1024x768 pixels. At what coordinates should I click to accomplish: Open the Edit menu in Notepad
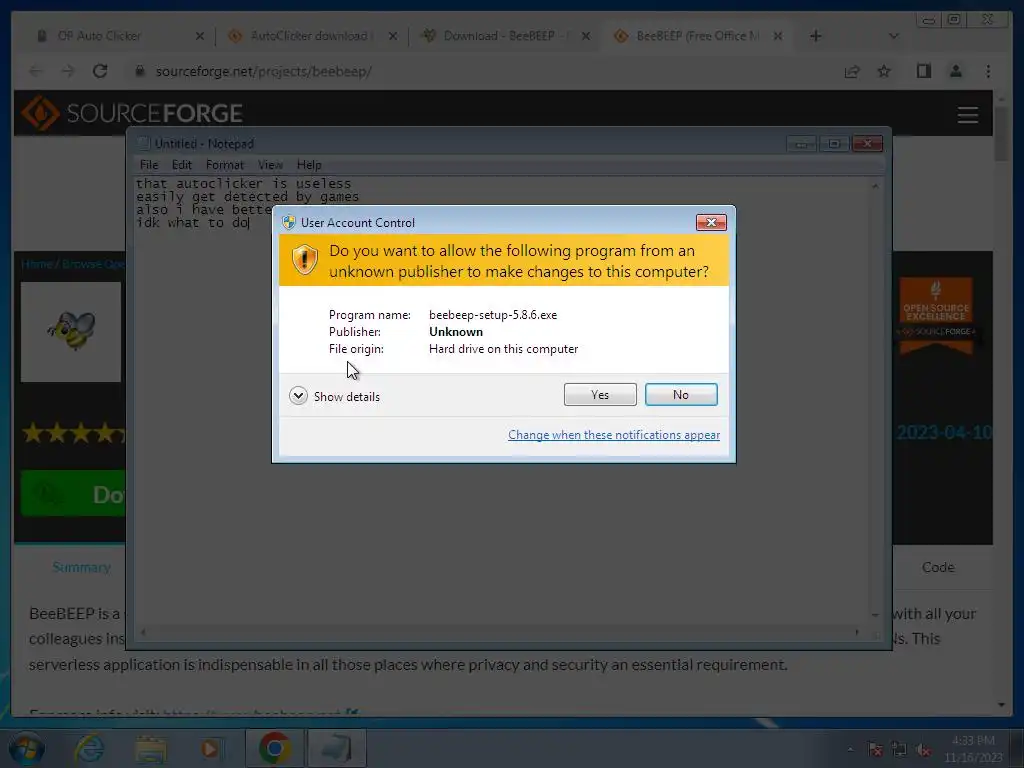click(x=182, y=165)
